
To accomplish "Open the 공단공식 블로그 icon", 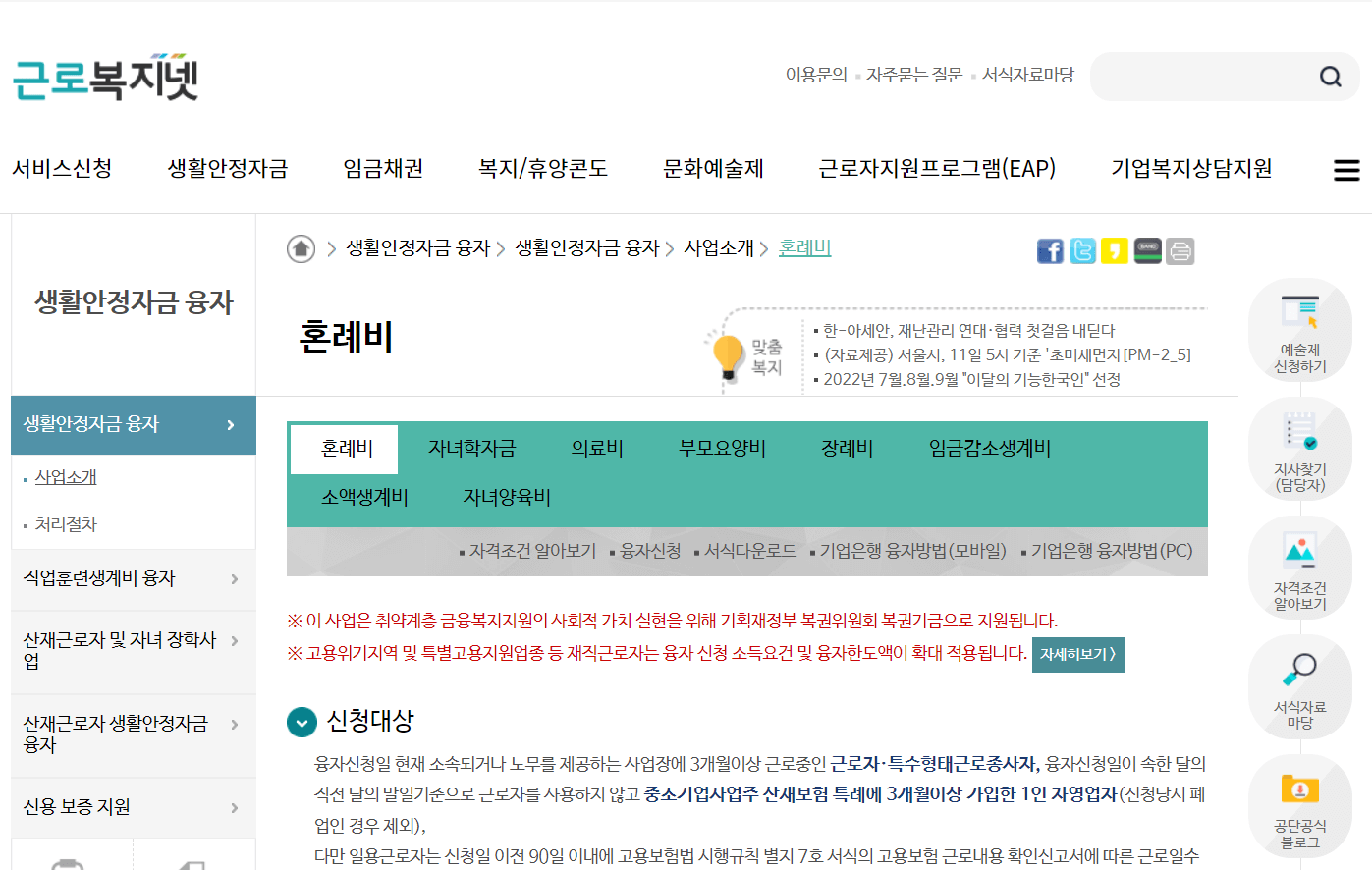I will coord(1300,805).
